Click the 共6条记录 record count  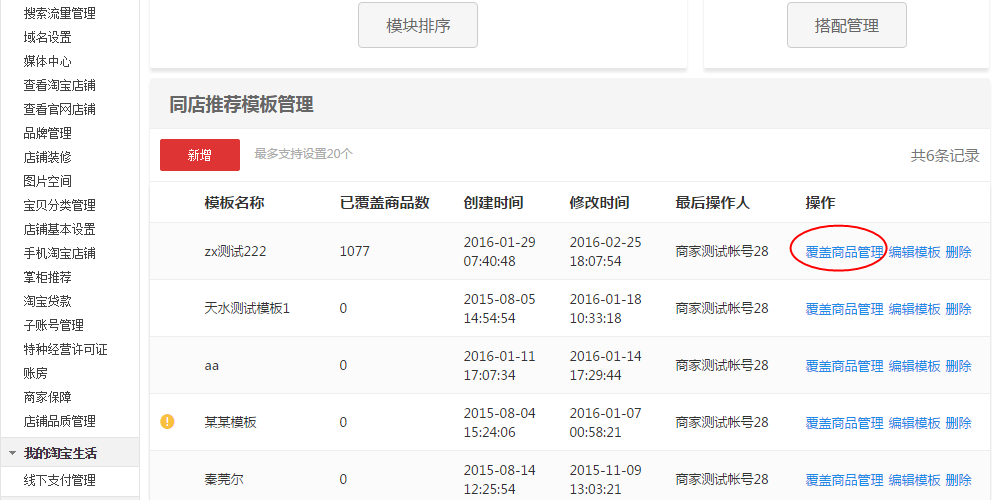click(944, 155)
